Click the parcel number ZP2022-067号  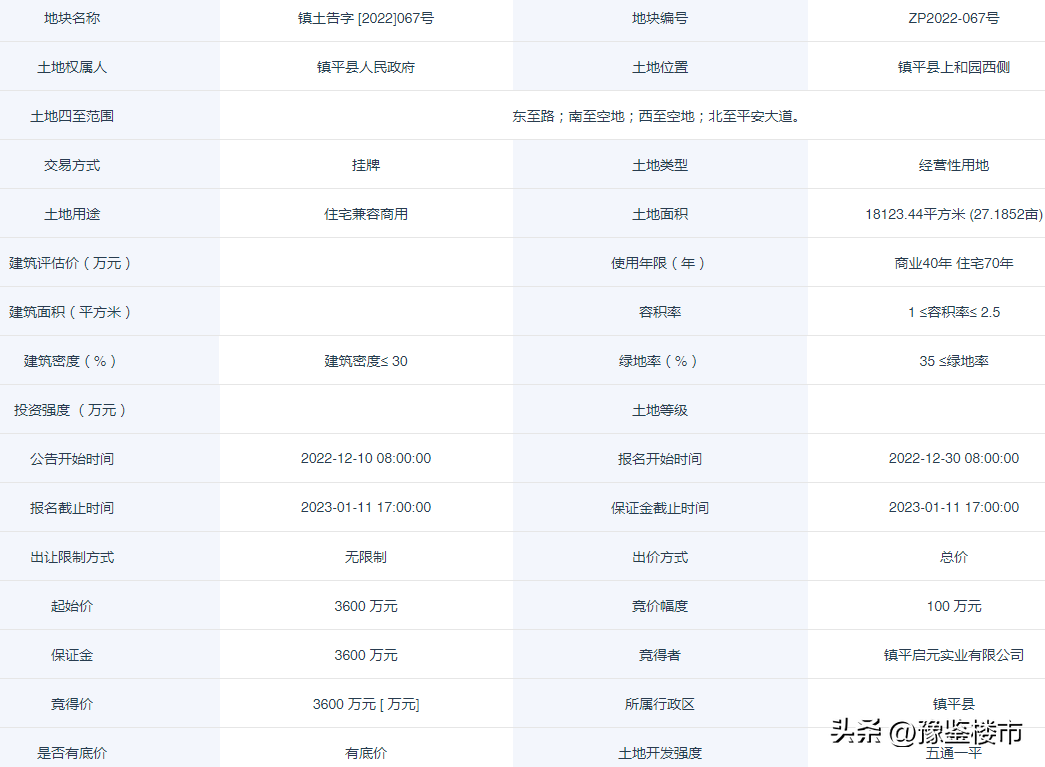953,18
